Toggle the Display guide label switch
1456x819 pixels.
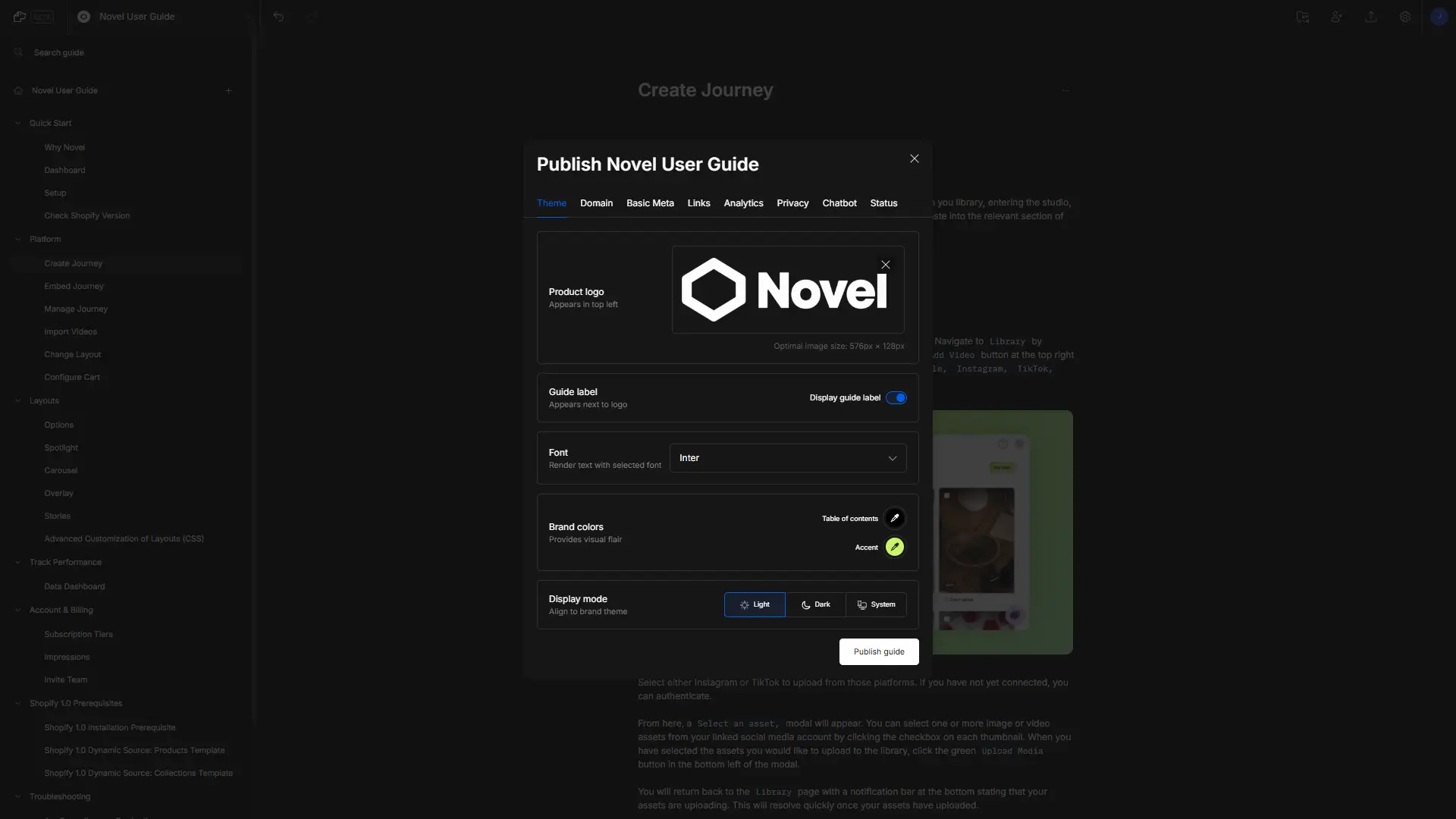pyautogui.click(x=897, y=398)
